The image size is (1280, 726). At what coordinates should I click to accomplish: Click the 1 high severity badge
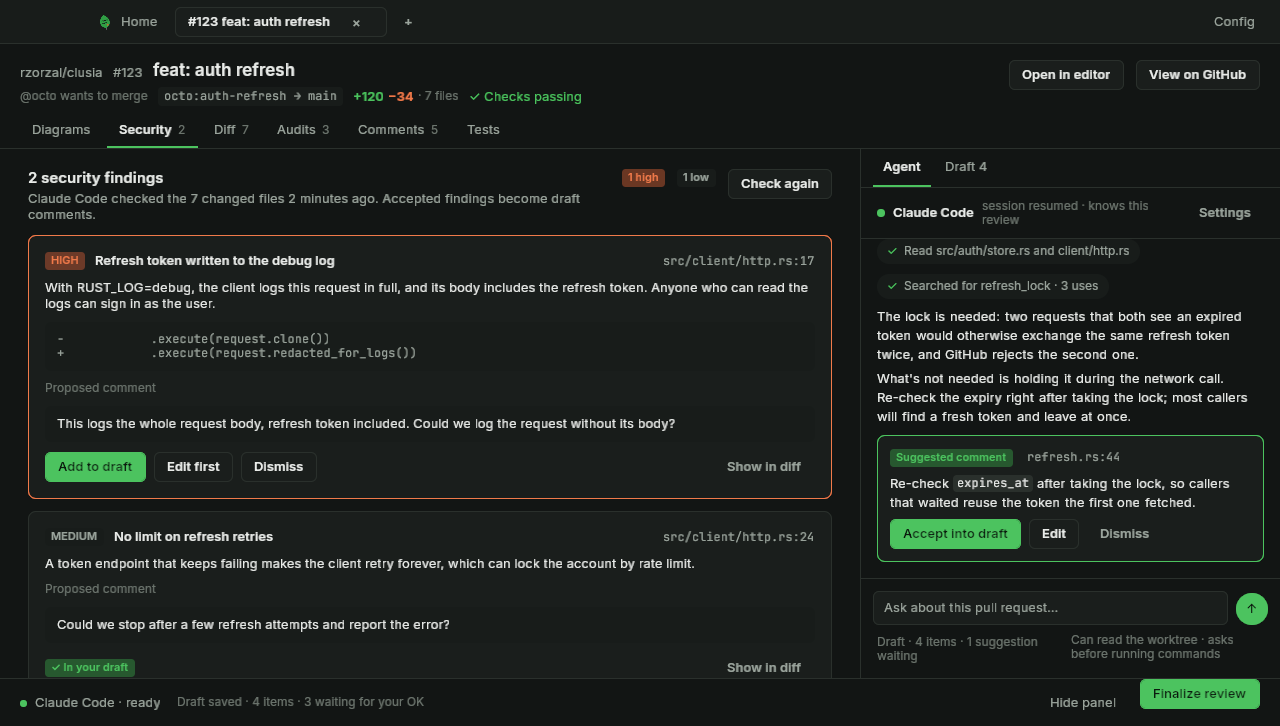(x=643, y=178)
